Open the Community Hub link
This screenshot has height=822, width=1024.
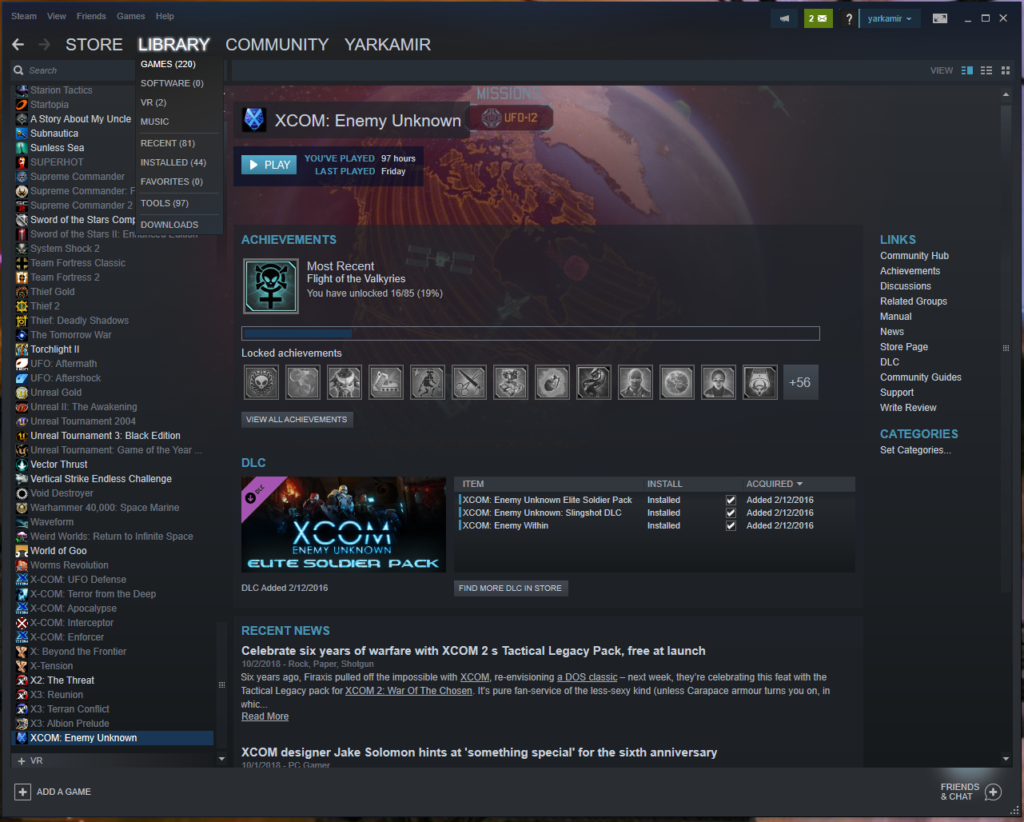914,256
